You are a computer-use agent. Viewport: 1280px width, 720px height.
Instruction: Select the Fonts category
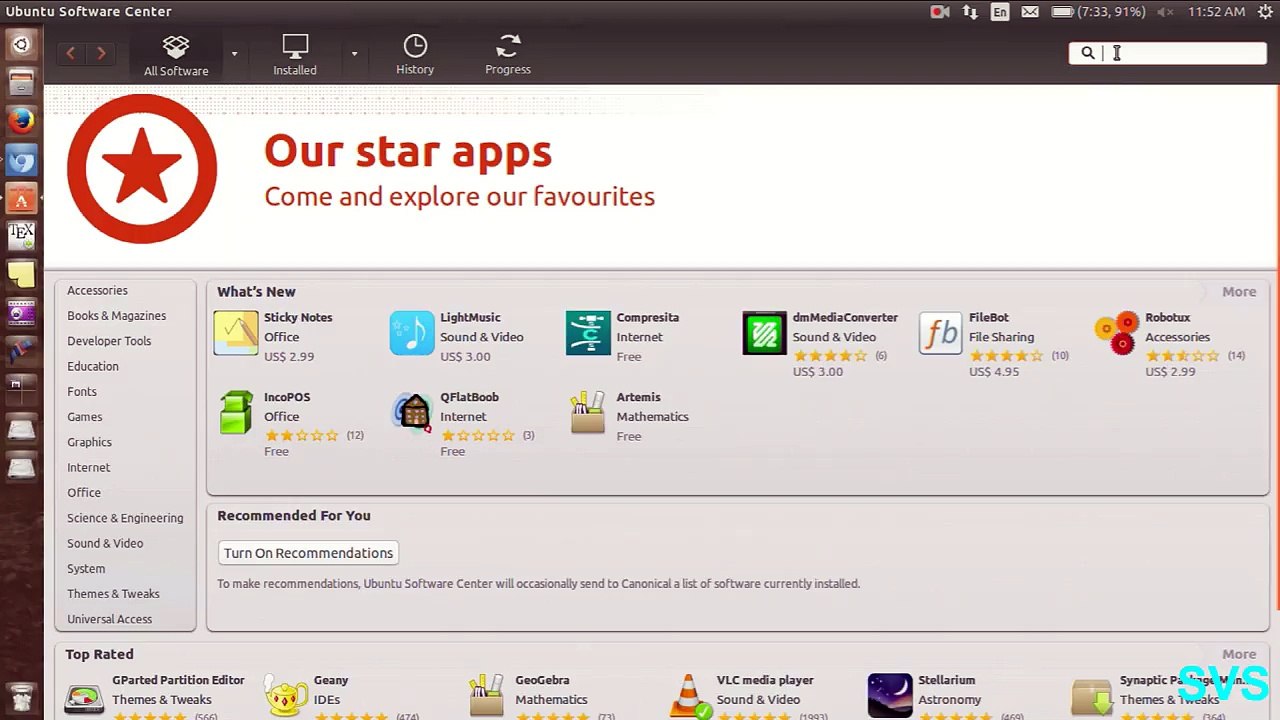(x=82, y=392)
